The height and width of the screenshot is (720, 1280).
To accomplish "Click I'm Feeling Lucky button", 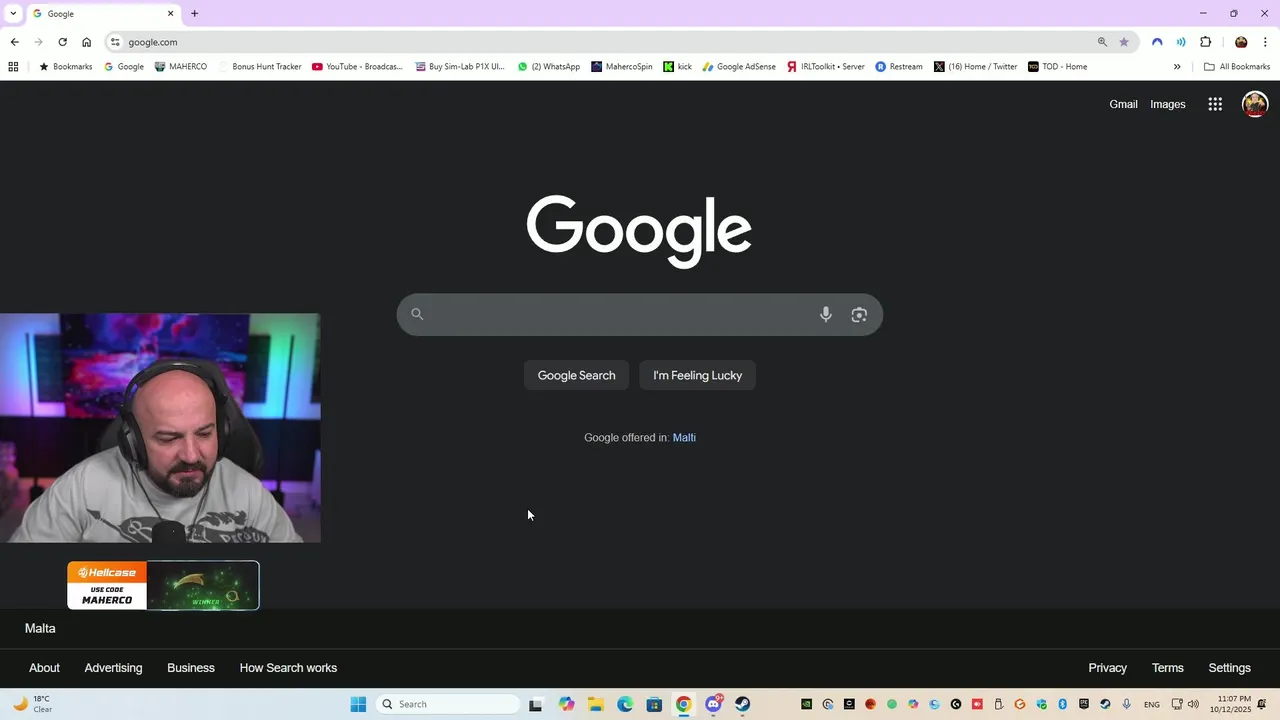I will 697,375.
